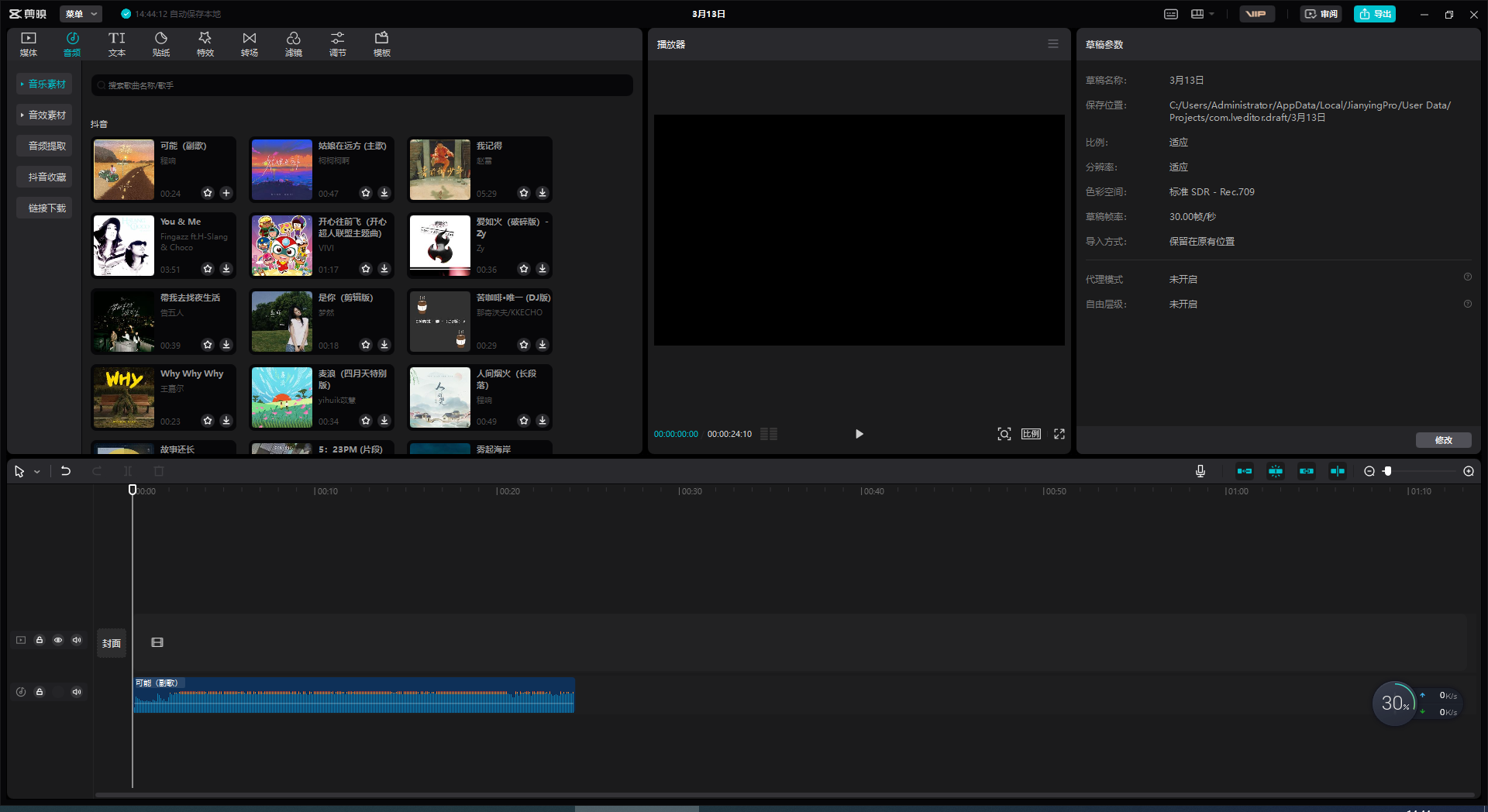Click the timeline zoom slider handle
1488x812 pixels.
pyautogui.click(x=1387, y=471)
